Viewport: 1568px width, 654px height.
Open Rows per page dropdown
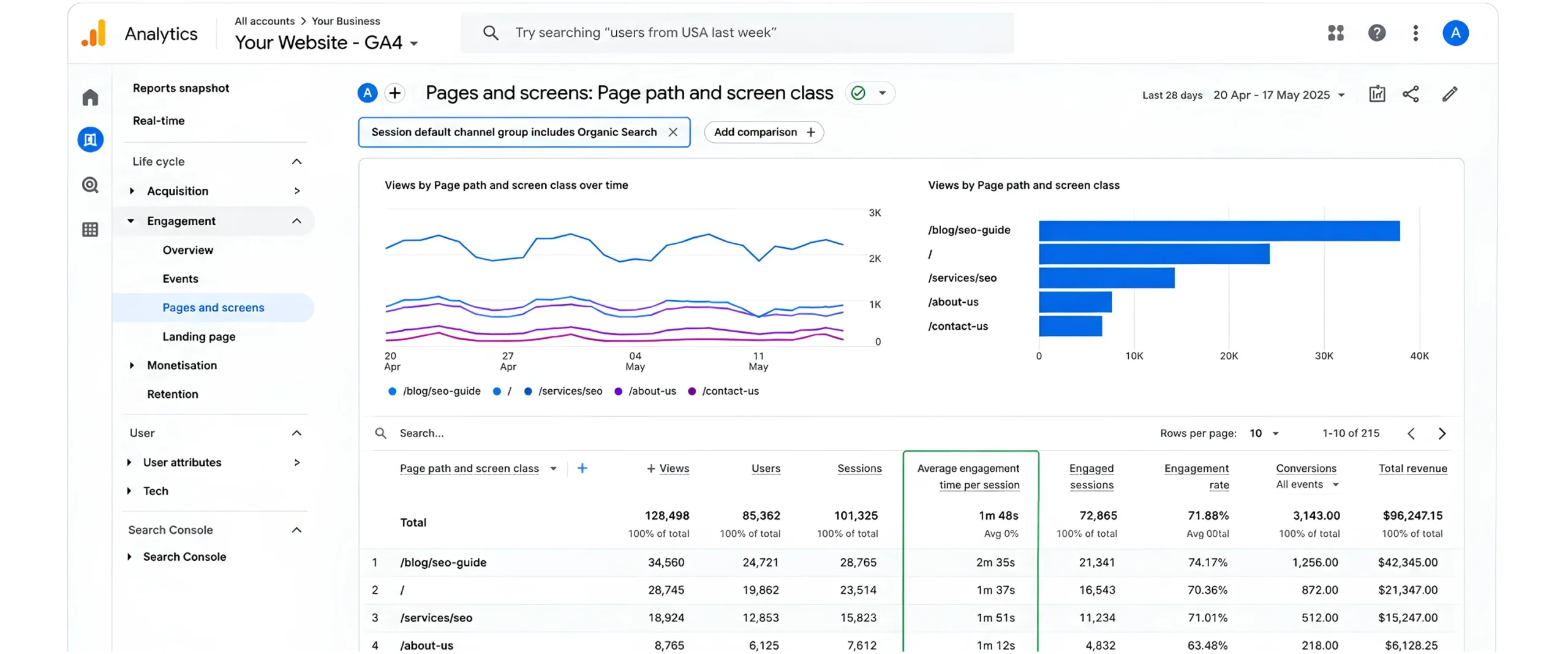1264,433
